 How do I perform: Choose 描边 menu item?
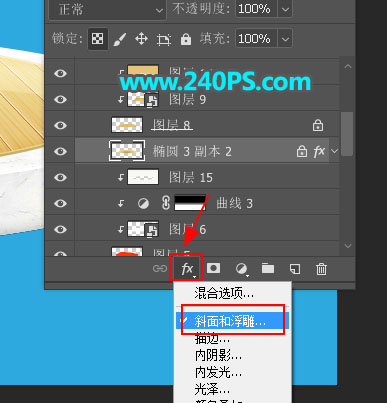(x=232, y=339)
